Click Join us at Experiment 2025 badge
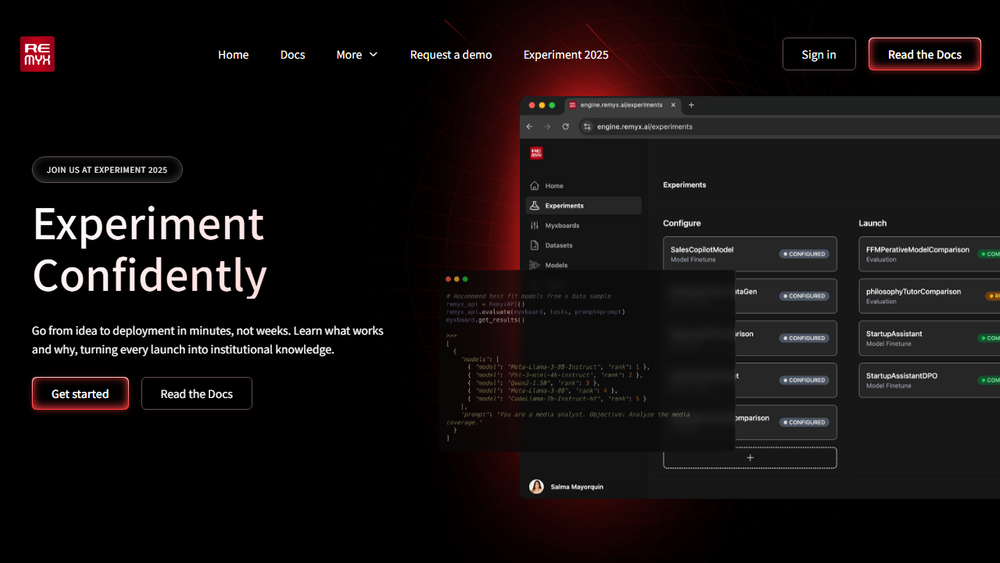The height and width of the screenshot is (563, 1000). (x=107, y=170)
